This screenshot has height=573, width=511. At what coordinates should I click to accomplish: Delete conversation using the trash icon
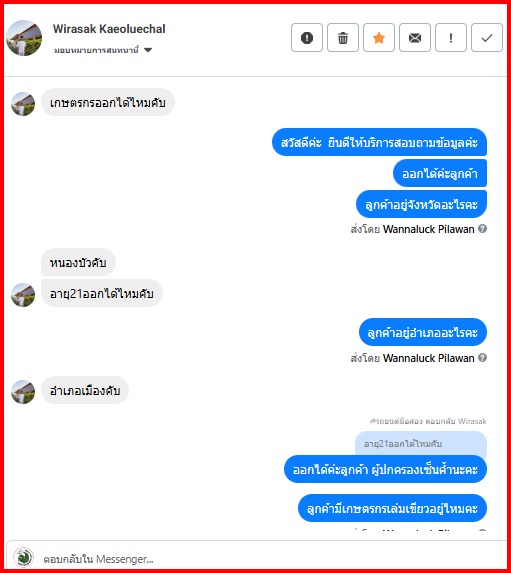[342, 38]
